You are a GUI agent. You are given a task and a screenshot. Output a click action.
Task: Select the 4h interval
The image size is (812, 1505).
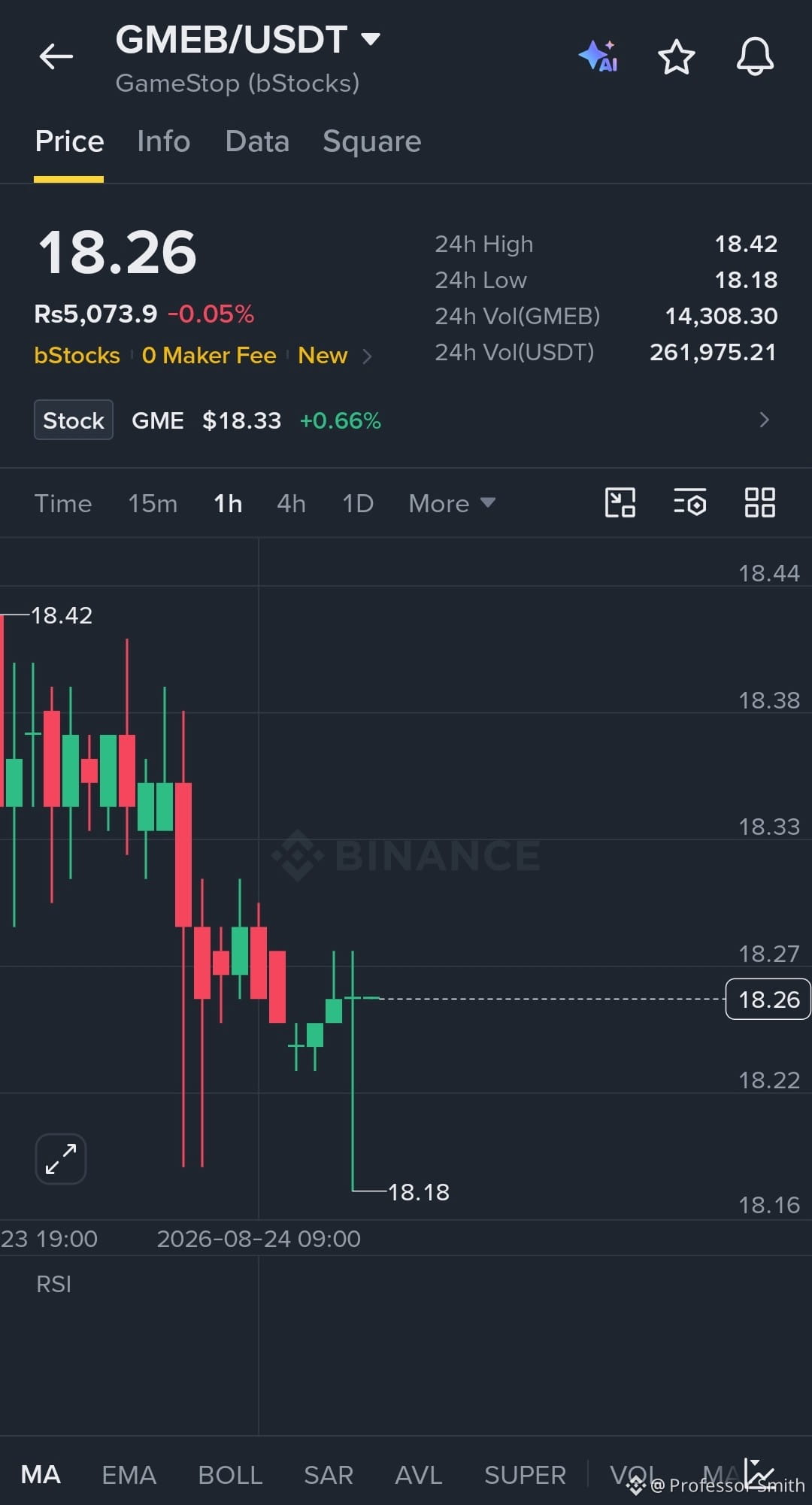click(x=291, y=503)
